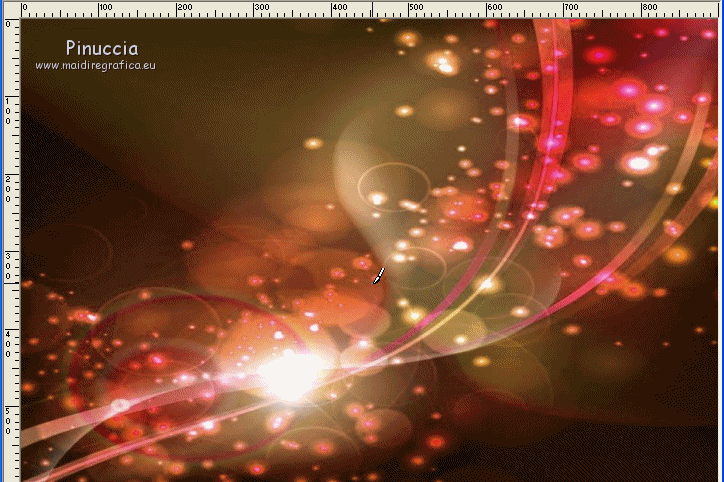Click the 800 mark on the horizontal ruler
This screenshot has height=482, width=724.
click(x=649, y=7)
